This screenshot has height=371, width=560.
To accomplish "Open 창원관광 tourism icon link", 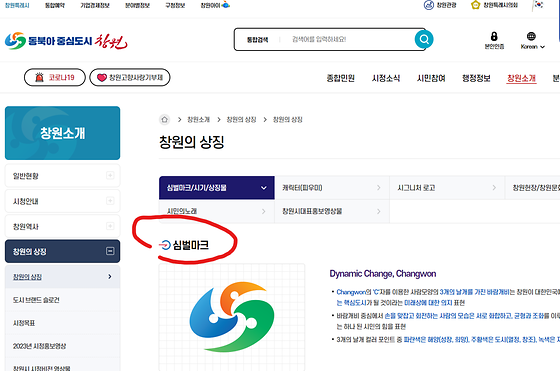I will pyautogui.click(x=440, y=5).
